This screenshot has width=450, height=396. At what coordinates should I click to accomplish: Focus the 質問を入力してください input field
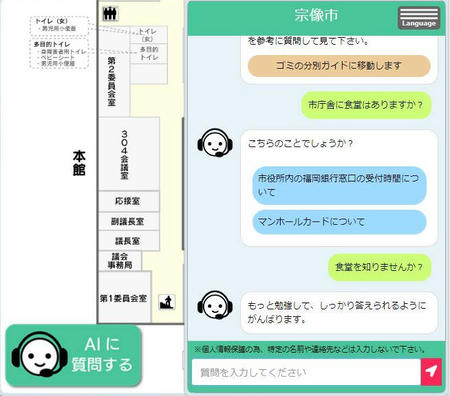pyautogui.click(x=306, y=372)
